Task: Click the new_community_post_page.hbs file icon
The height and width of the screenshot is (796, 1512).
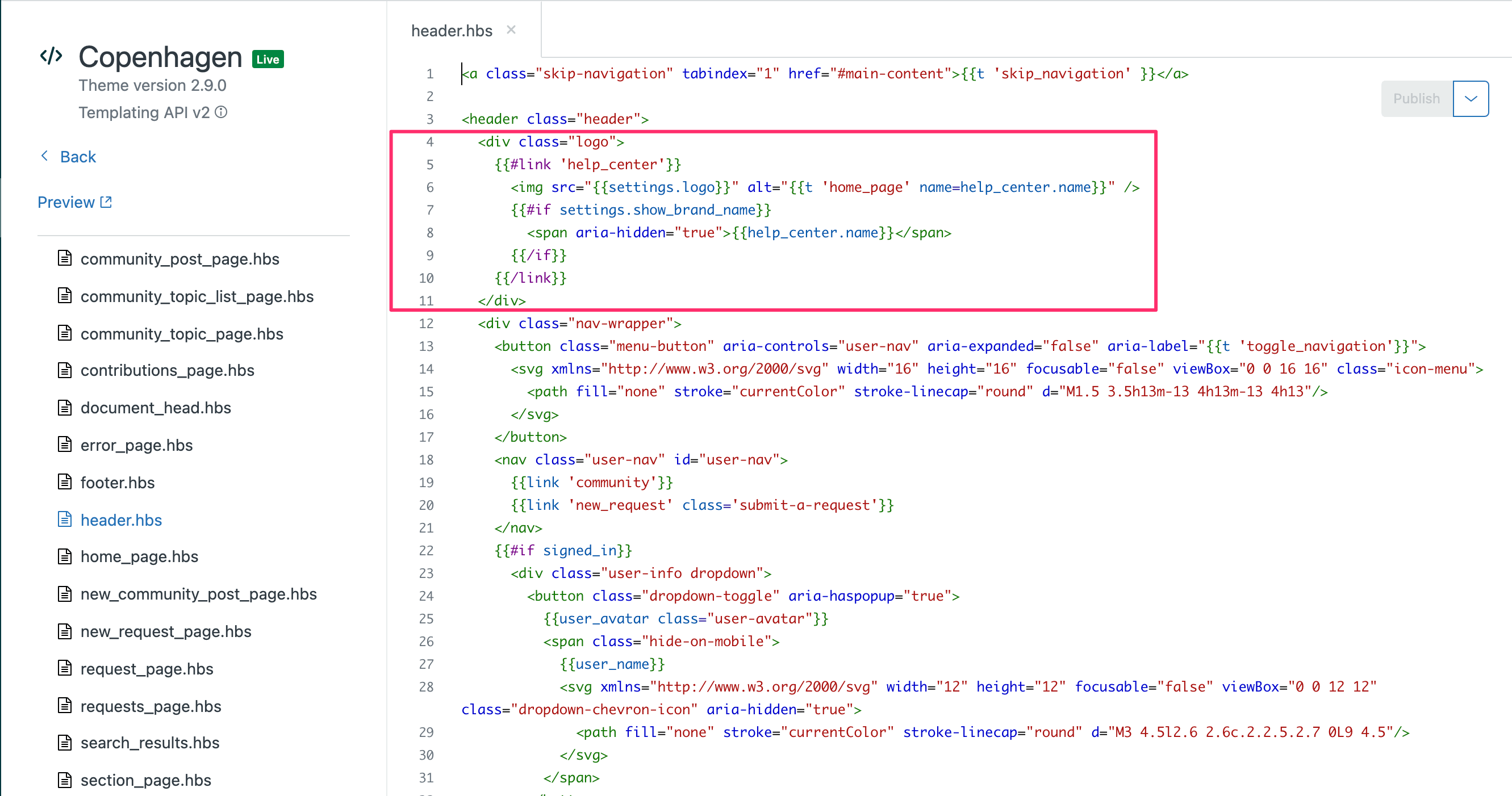Action: click(x=65, y=594)
